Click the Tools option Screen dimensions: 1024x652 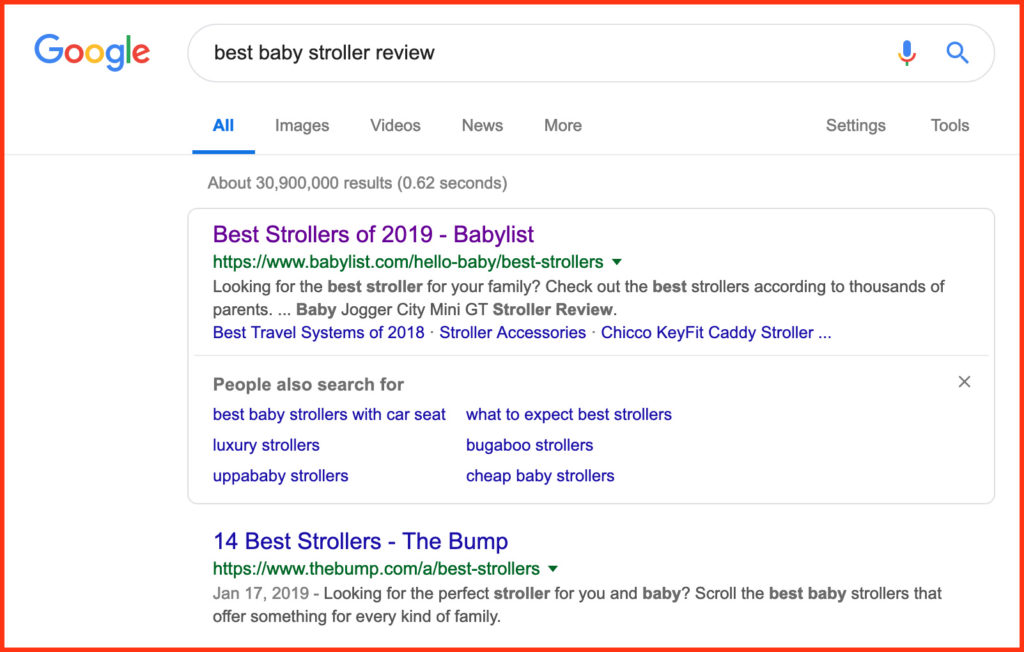pos(949,126)
